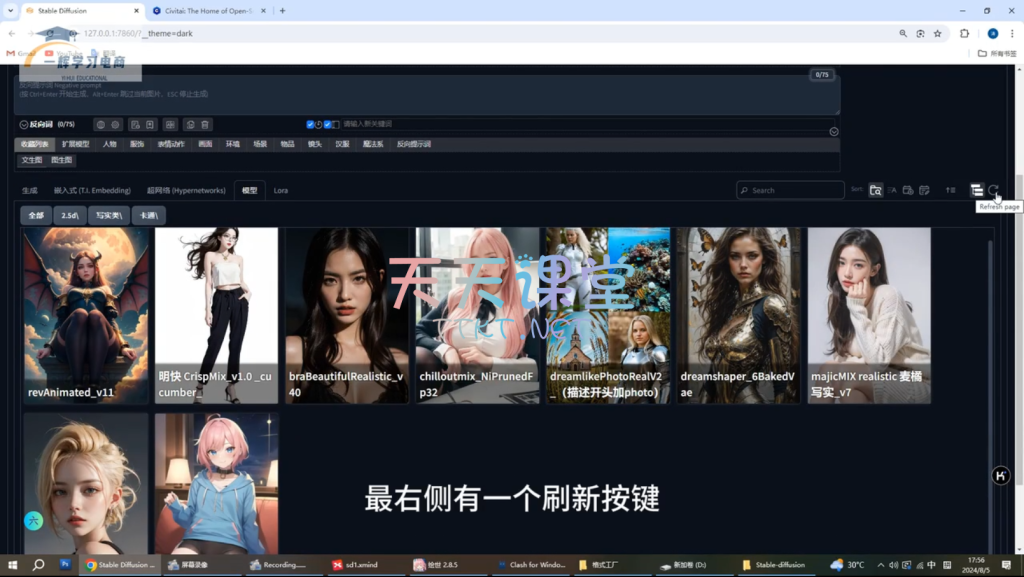Sort models by date modified icon
The height and width of the screenshot is (577, 1024).
(924, 190)
